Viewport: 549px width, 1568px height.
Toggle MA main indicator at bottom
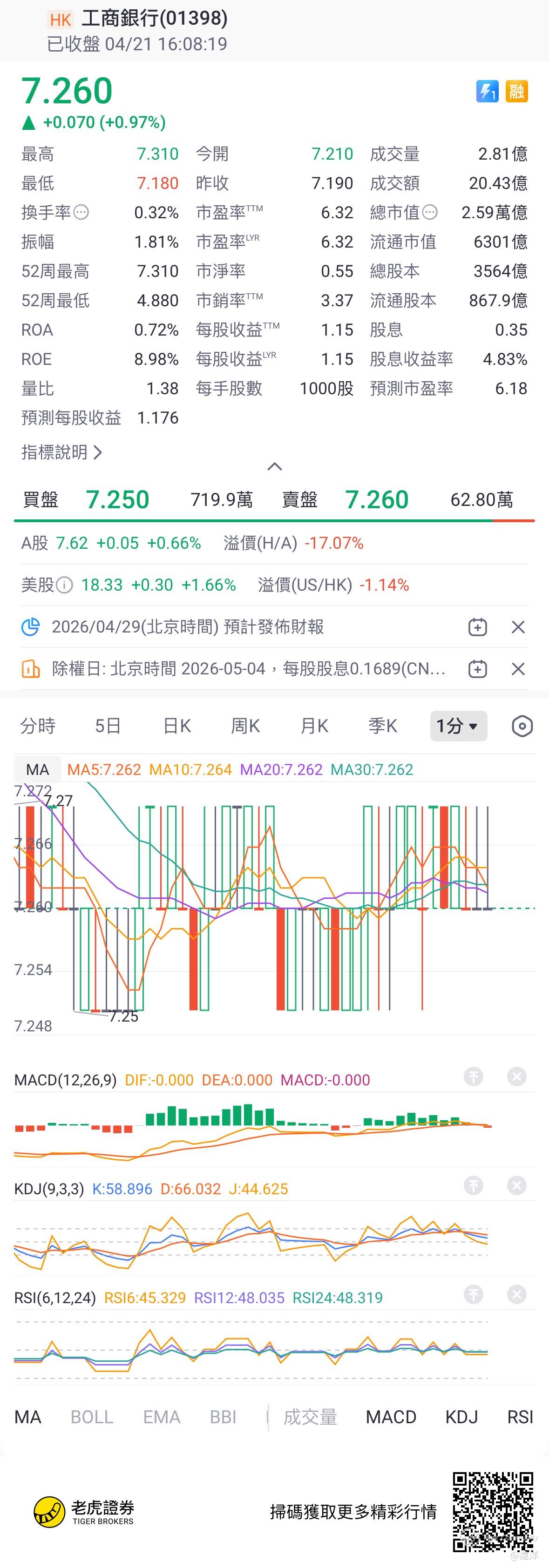[x=28, y=1417]
